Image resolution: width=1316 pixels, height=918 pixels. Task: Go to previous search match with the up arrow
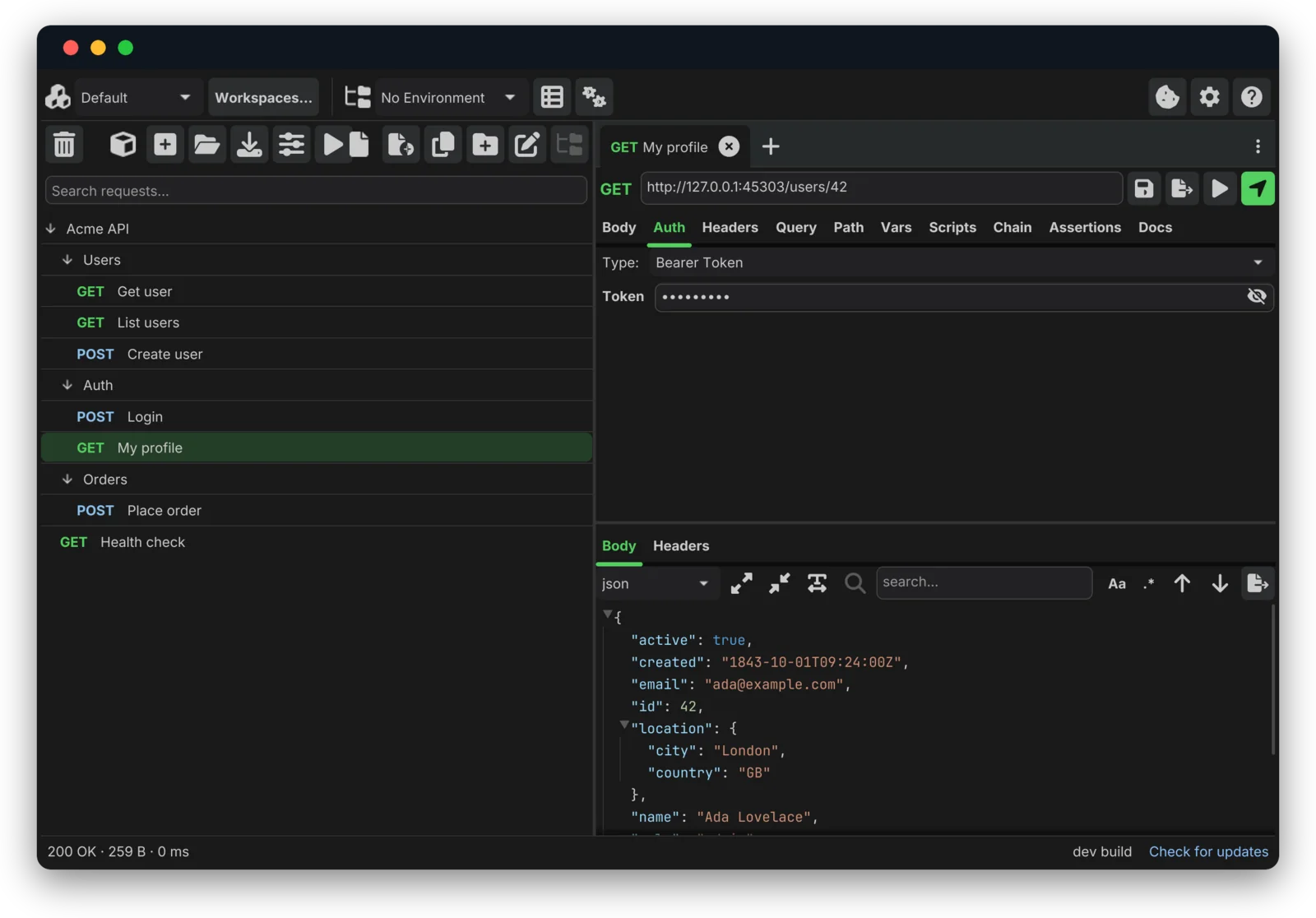[1182, 583]
